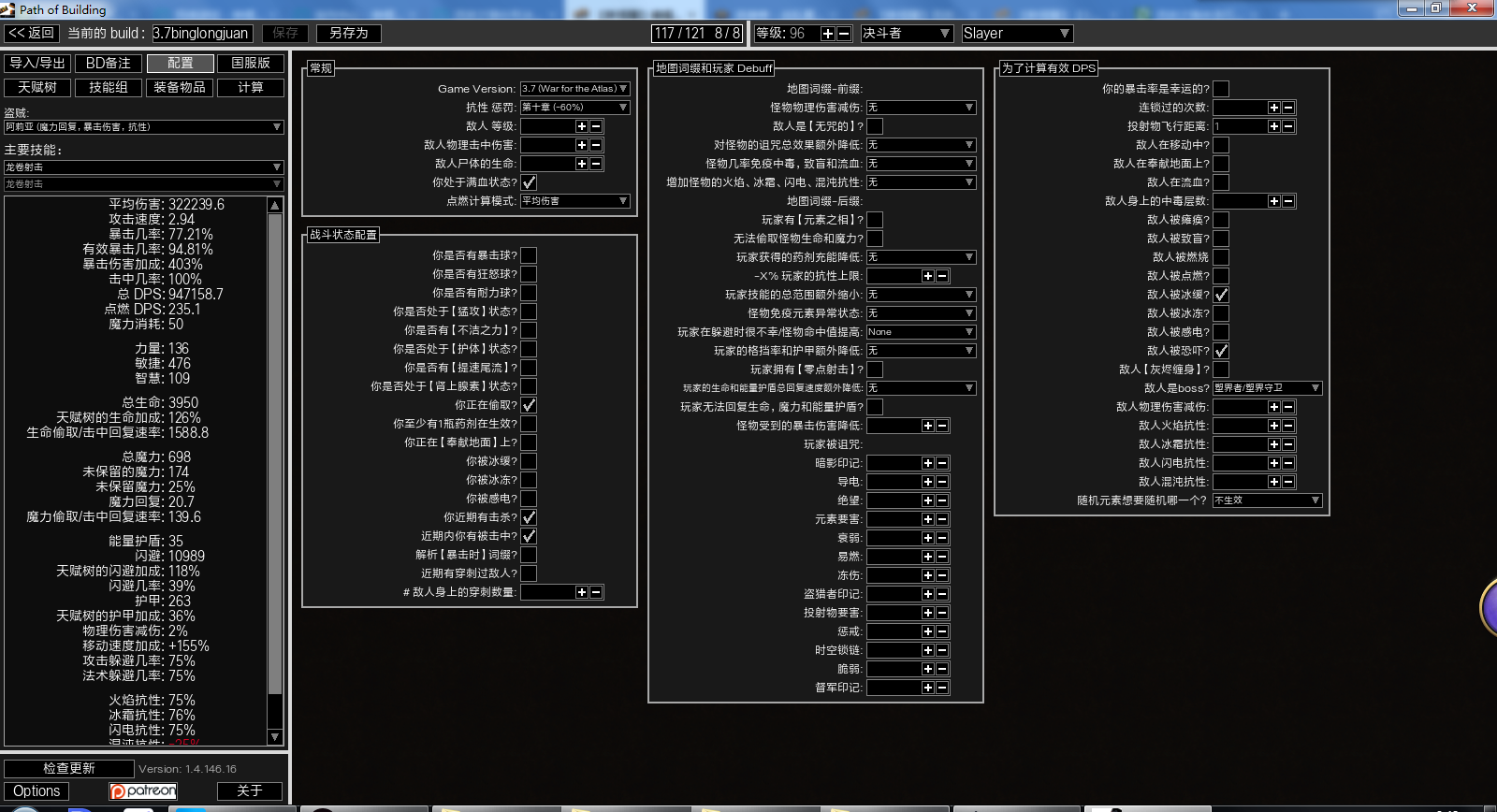1497x812 pixels.
Task: Uncheck 敌人被冰缓 checkbox
Action: [1221, 295]
